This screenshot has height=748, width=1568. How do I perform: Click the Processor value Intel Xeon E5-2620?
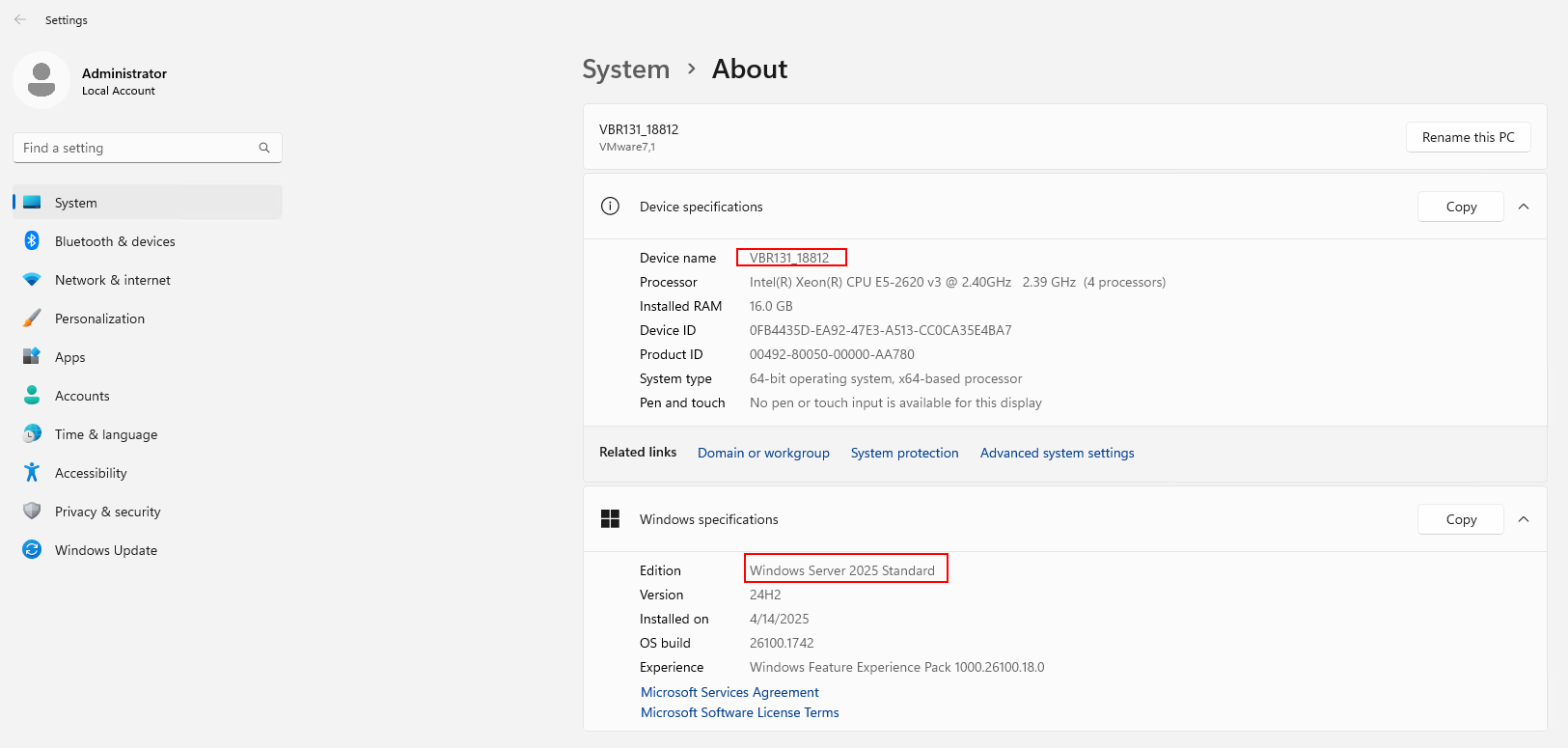(957, 282)
